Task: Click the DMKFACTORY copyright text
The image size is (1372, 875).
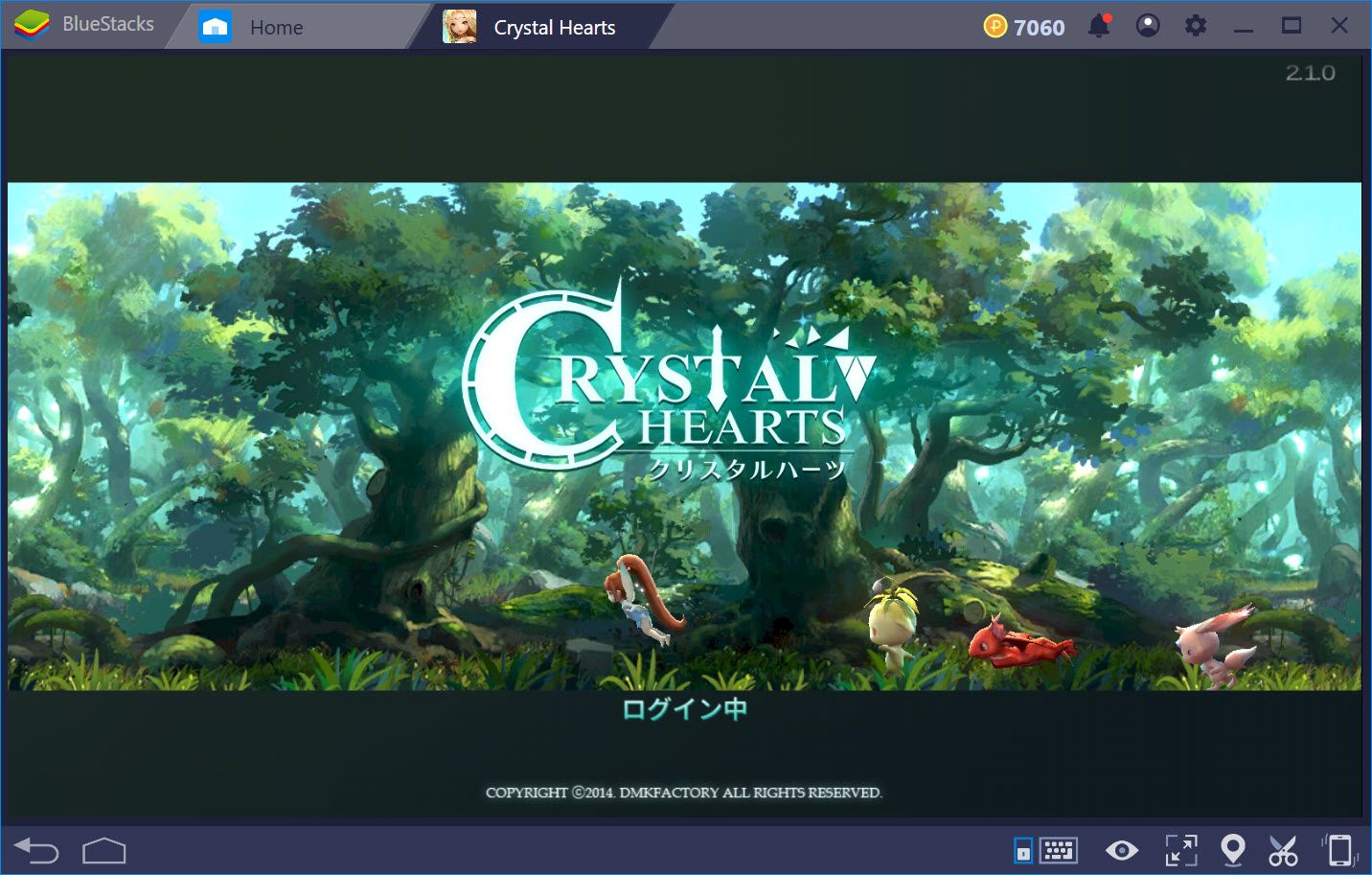Action: point(683,793)
